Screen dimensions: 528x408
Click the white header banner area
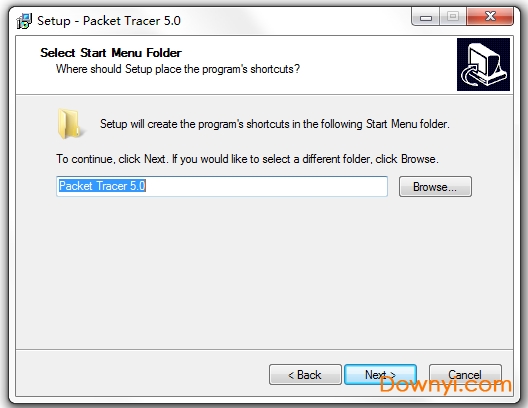click(x=236, y=65)
